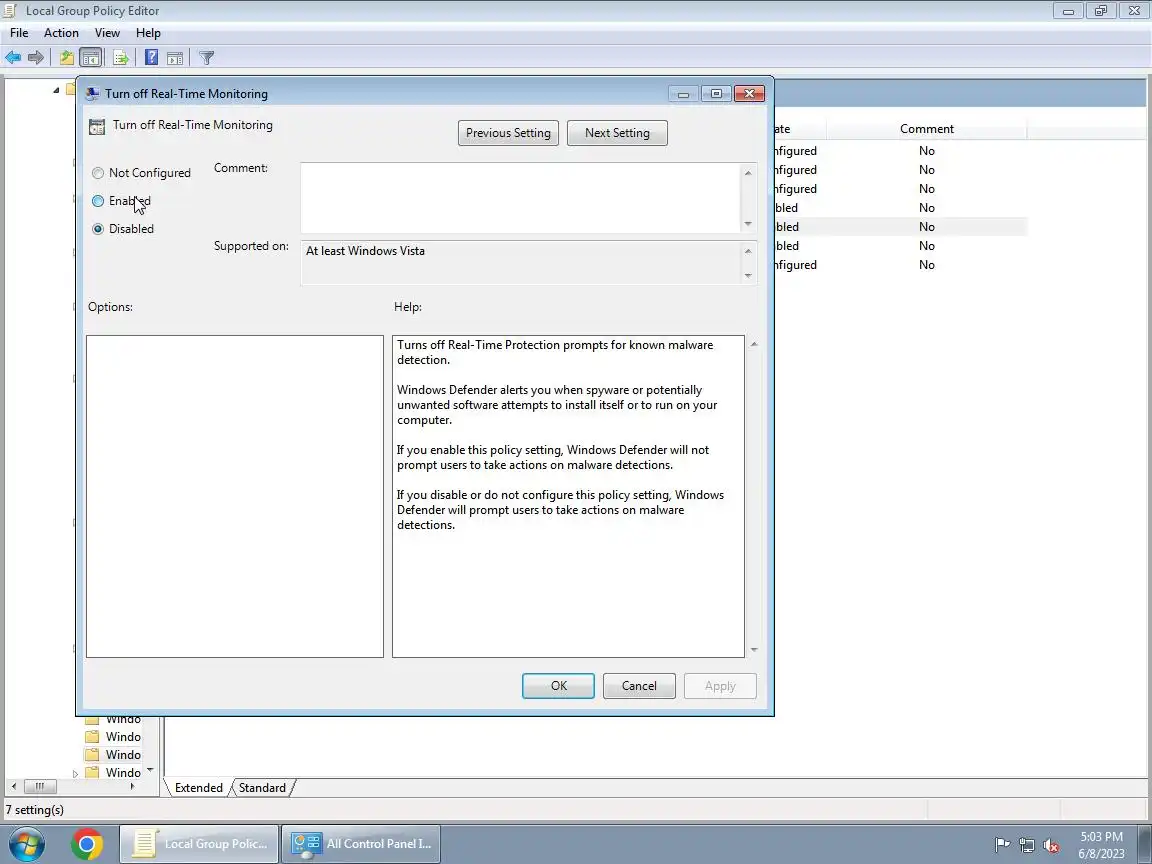Launch Google Chrome from the taskbar
1152x864 pixels.
[x=87, y=843]
